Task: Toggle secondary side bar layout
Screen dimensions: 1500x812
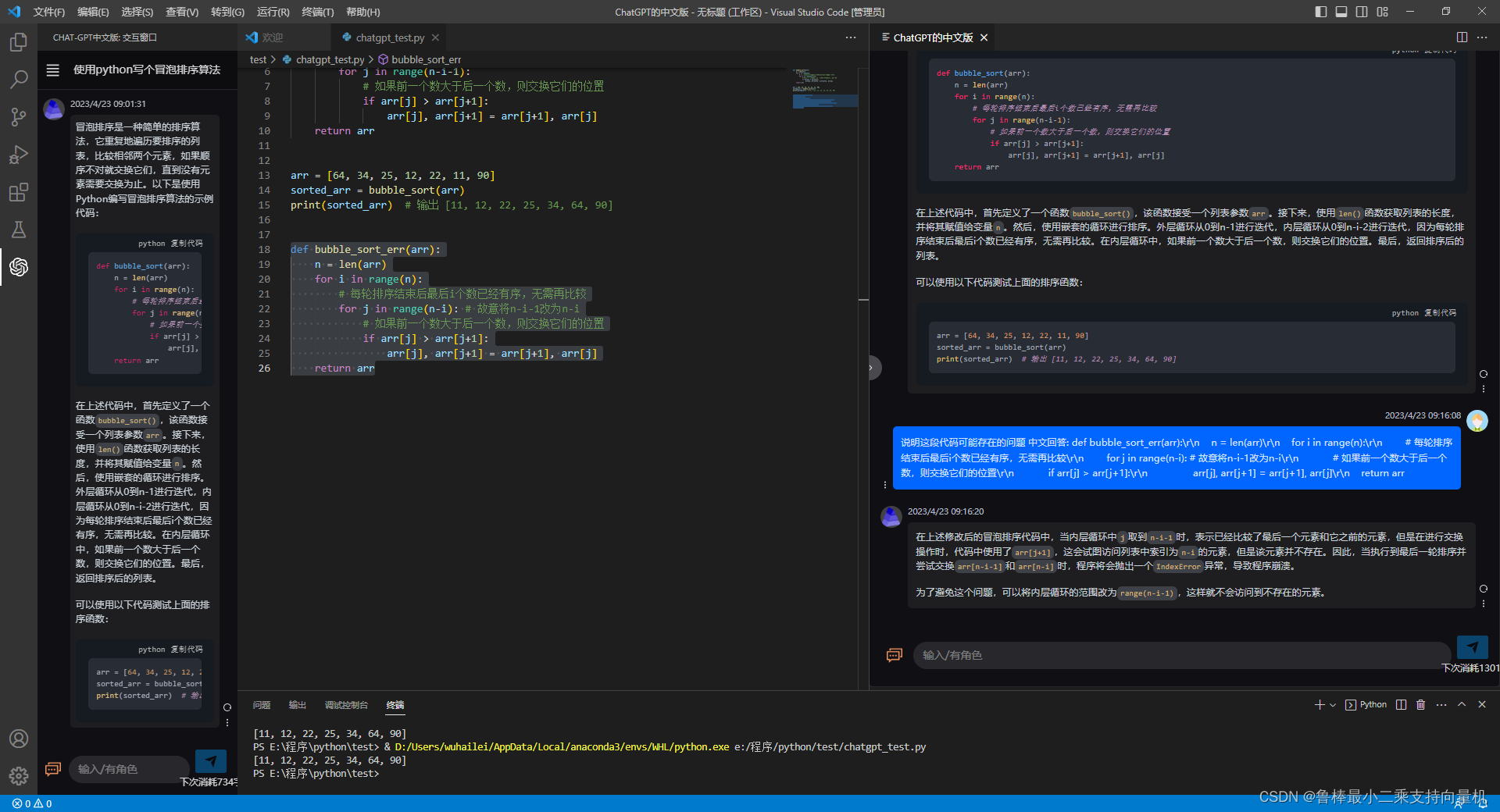Action: (x=1362, y=12)
